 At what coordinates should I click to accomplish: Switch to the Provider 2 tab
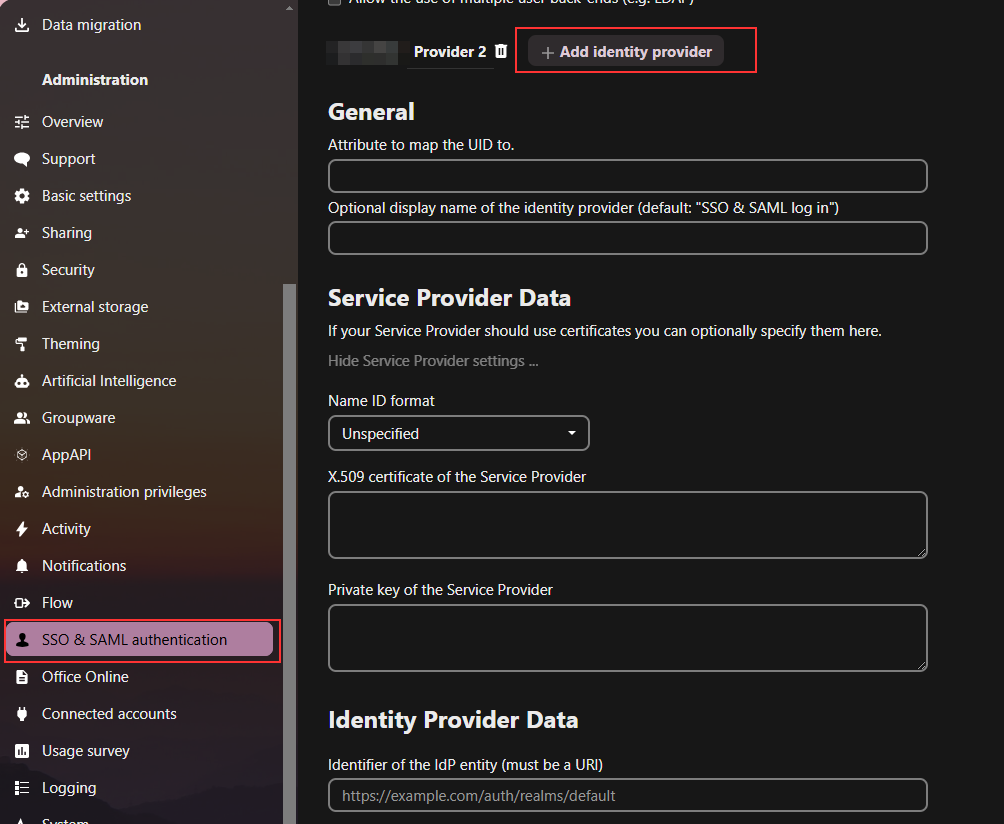click(450, 52)
